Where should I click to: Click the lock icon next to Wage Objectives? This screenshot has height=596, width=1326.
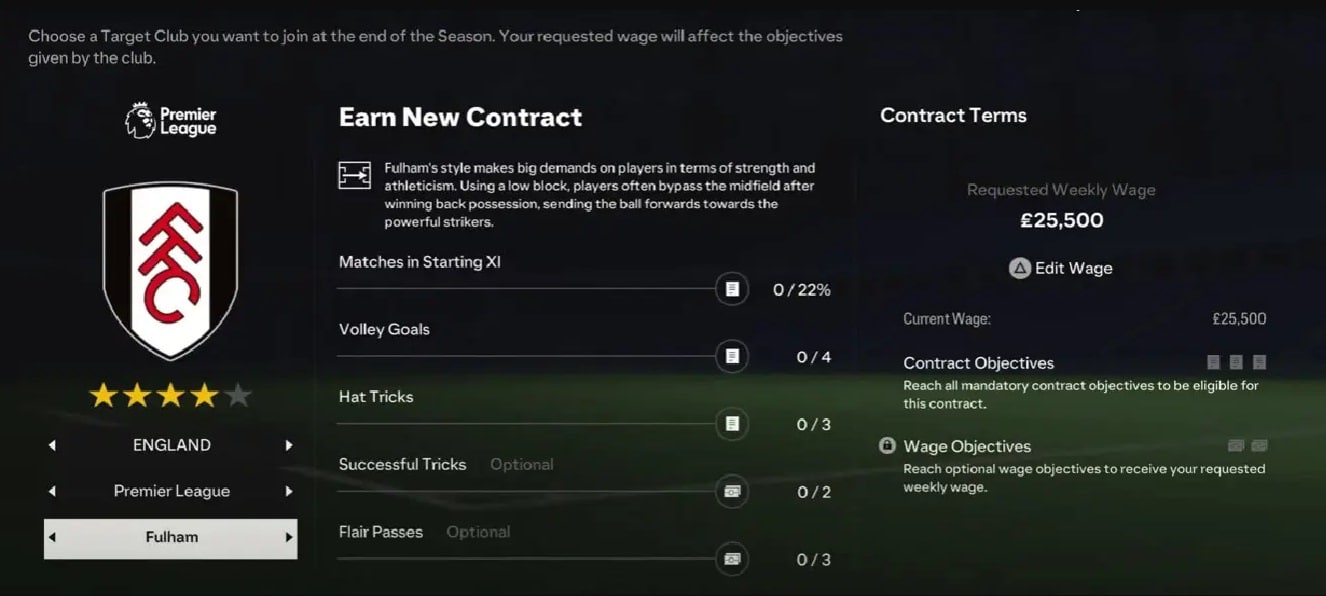click(x=887, y=446)
